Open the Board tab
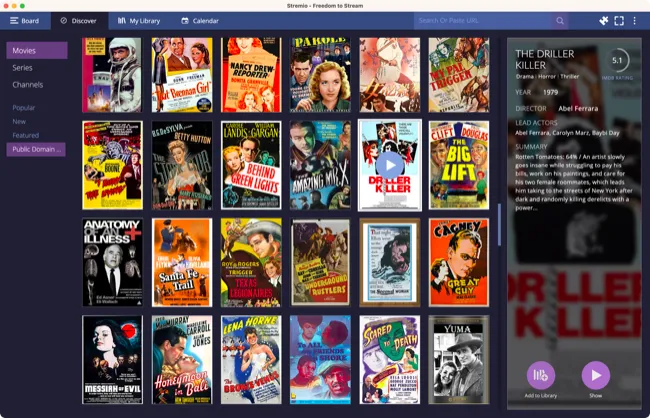Screen dimensions: 650x418 (x=25, y=21)
